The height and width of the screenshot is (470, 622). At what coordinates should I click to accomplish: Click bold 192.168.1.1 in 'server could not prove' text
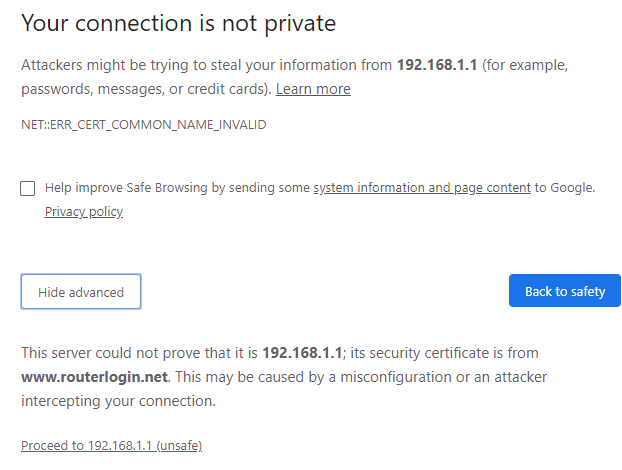(302, 353)
